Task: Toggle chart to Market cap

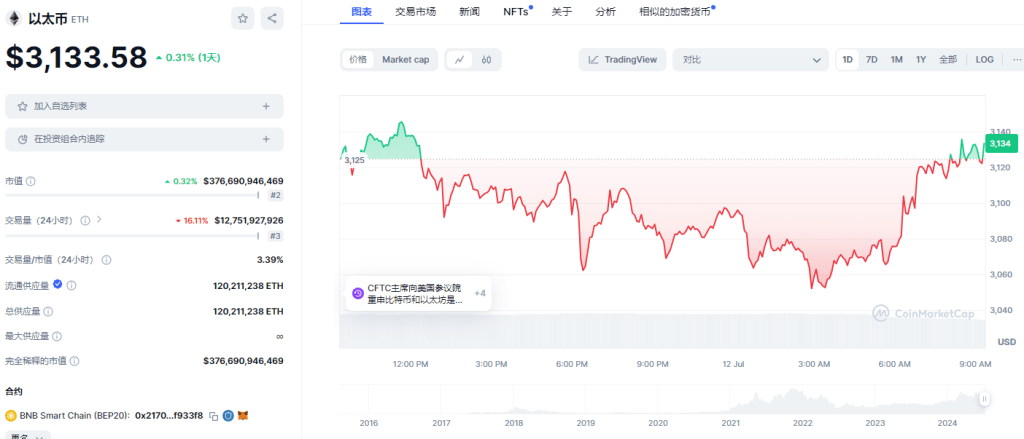Action: click(405, 60)
